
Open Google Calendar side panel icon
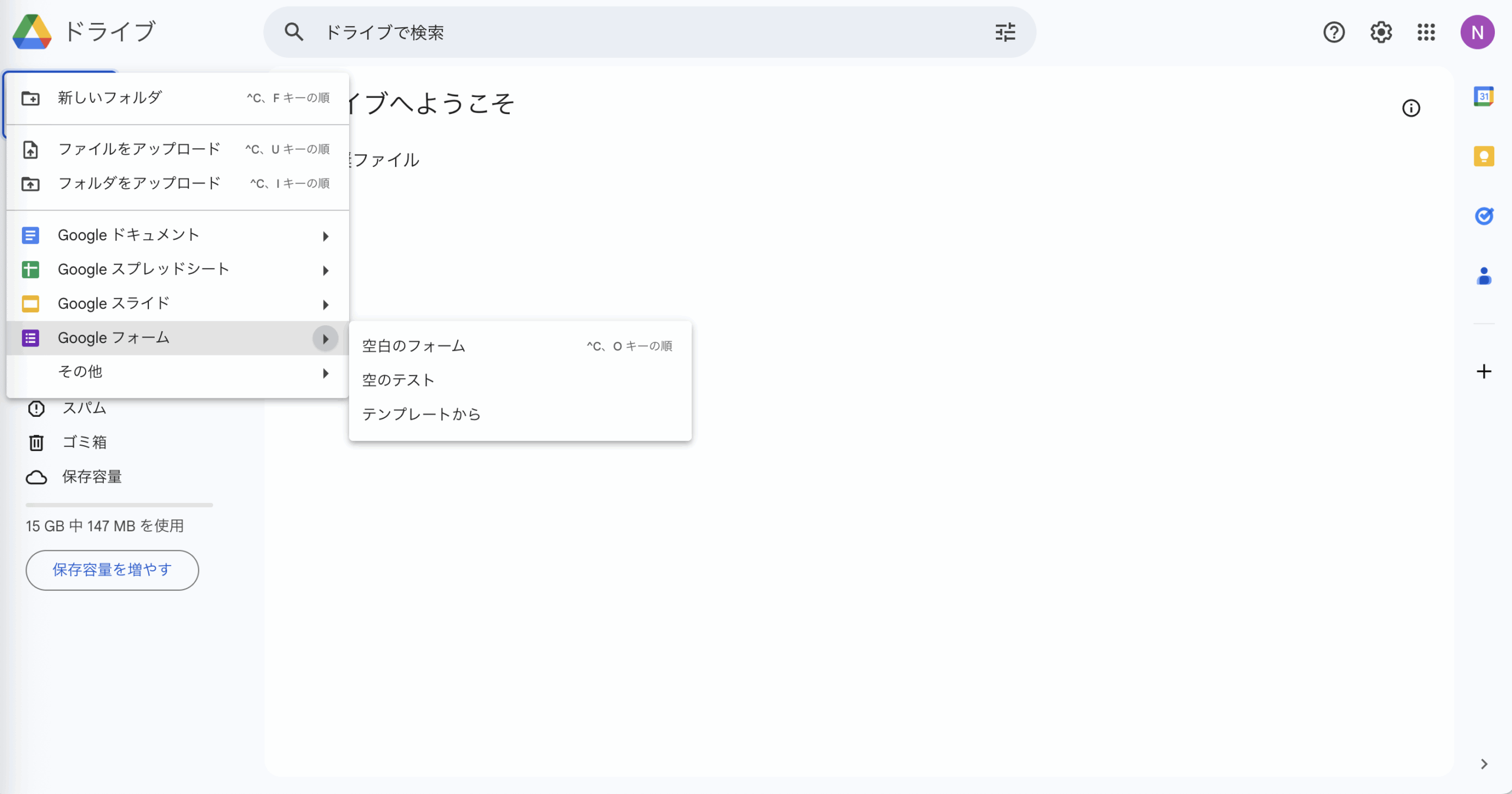tap(1484, 96)
